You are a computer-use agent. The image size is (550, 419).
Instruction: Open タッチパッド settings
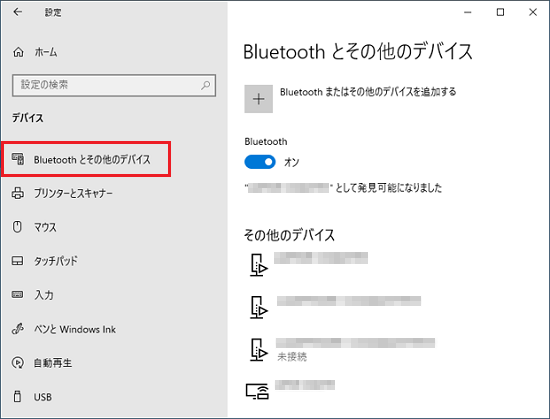click(x=55, y=261)
